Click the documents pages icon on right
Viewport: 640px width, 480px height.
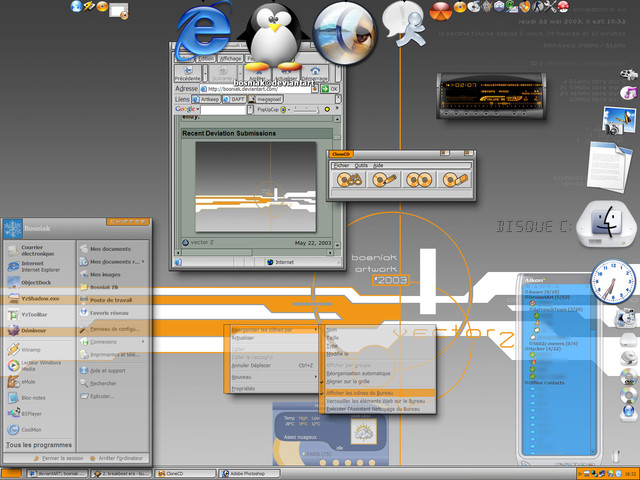(x=610, y=167)
